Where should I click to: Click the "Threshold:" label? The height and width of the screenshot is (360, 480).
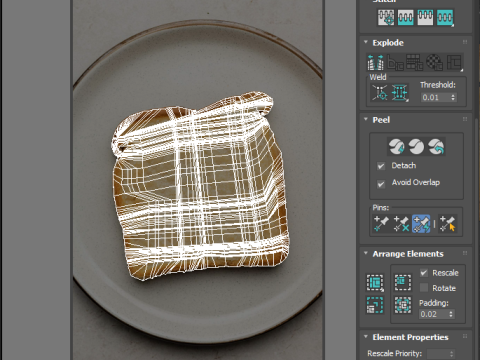pos(438,85)
